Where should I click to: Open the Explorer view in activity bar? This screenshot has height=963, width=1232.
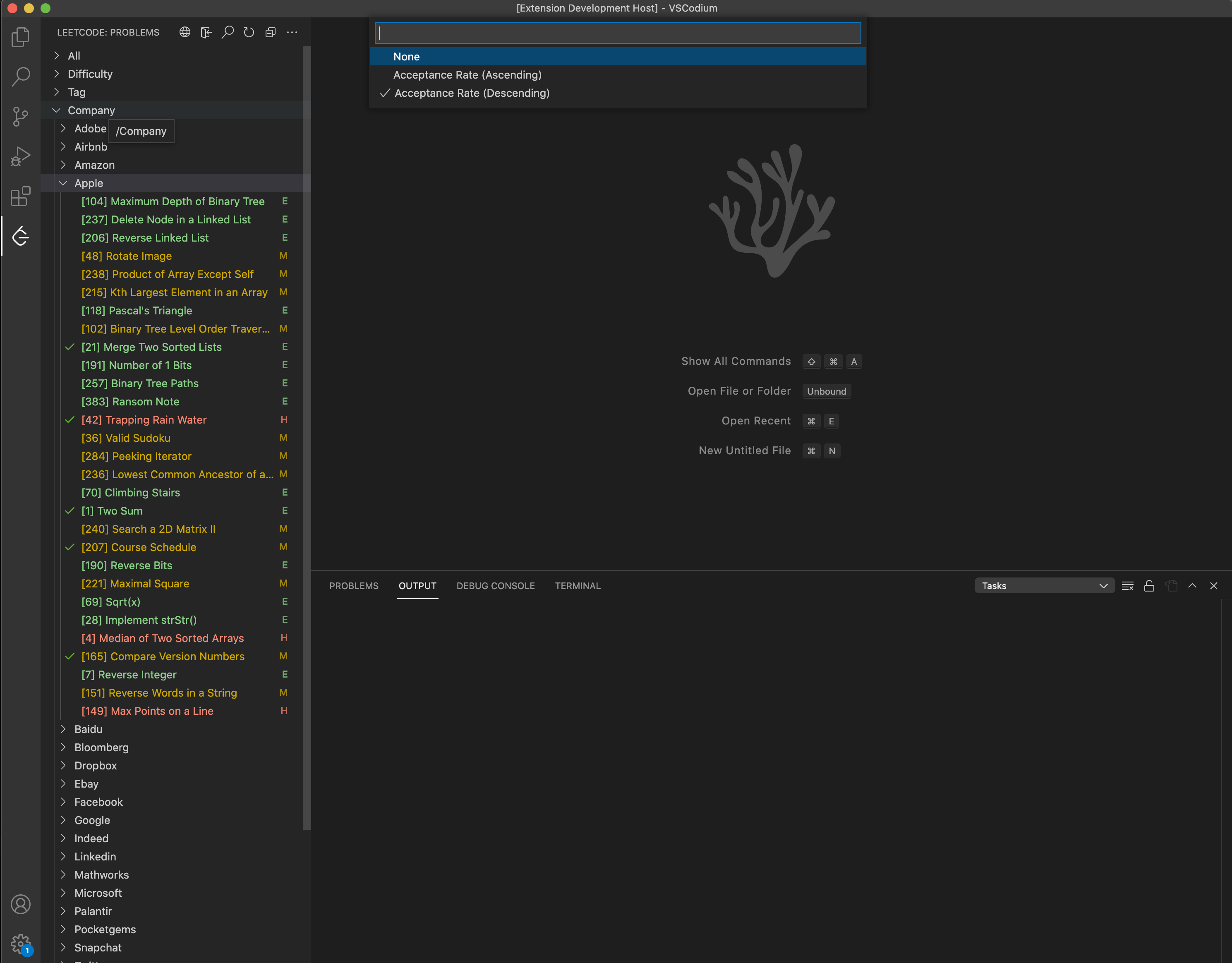[x=20, y=37]
